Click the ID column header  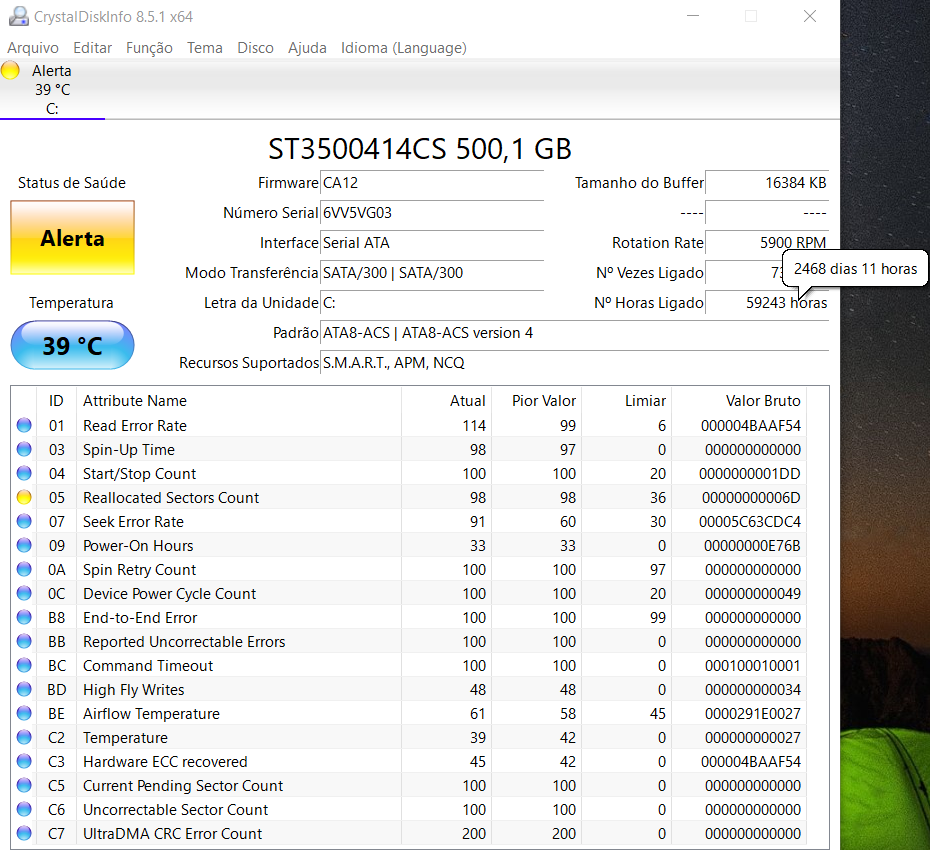56,401
